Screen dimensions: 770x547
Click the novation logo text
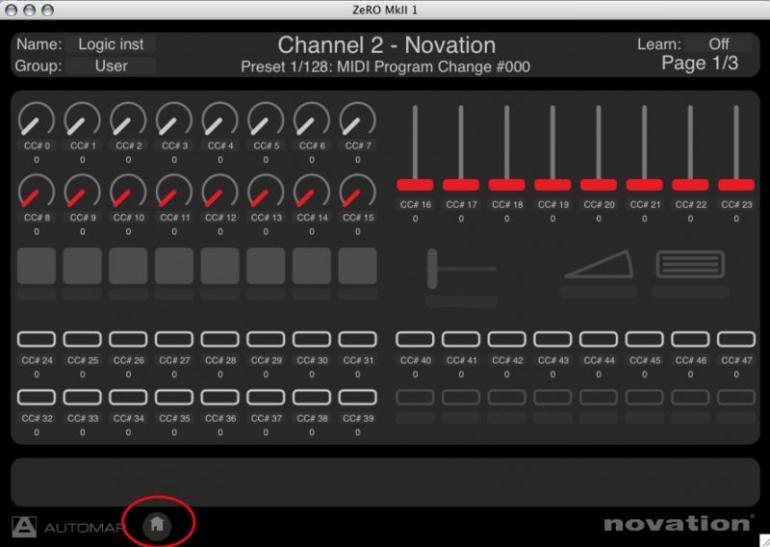click(678, 523)
